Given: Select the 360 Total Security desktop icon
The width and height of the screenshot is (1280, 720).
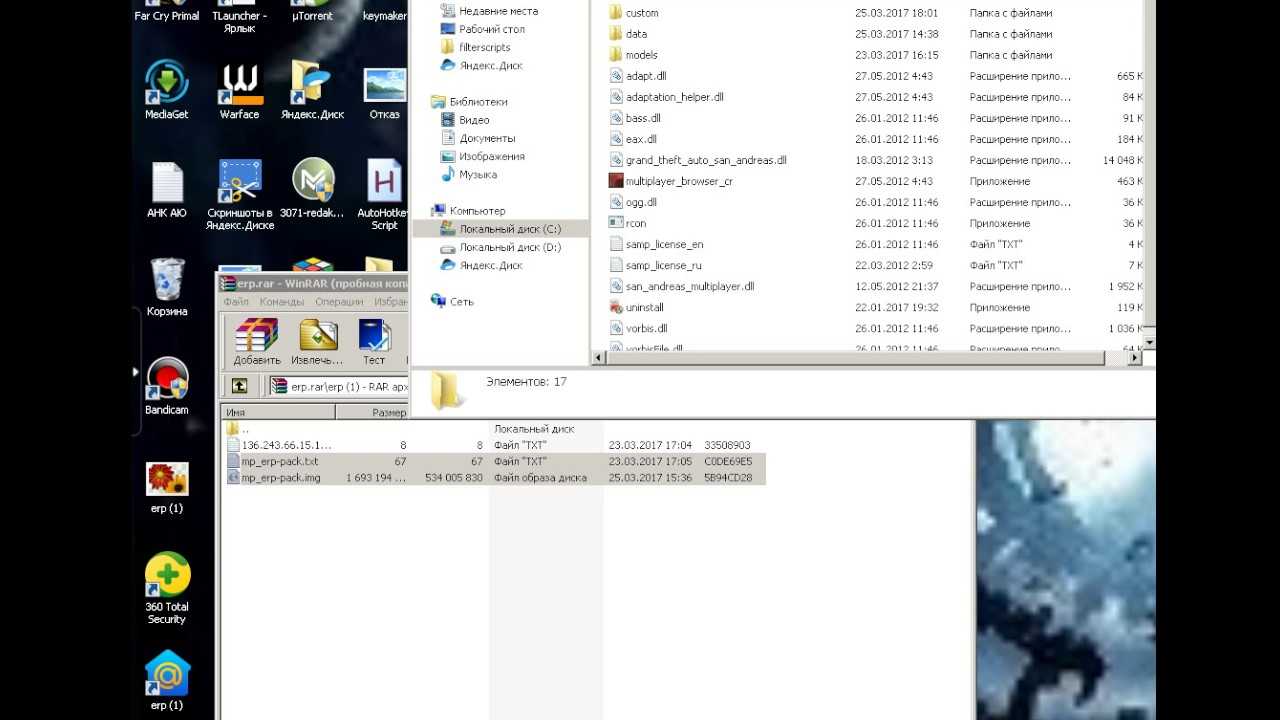Looking at the screenshot, I should [x=167, y=589].
